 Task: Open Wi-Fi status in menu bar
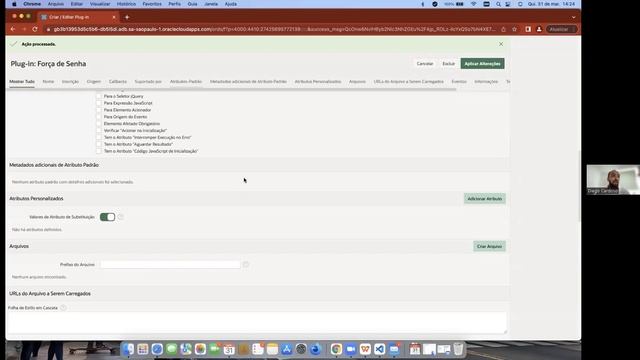click(x=473, y=4)
